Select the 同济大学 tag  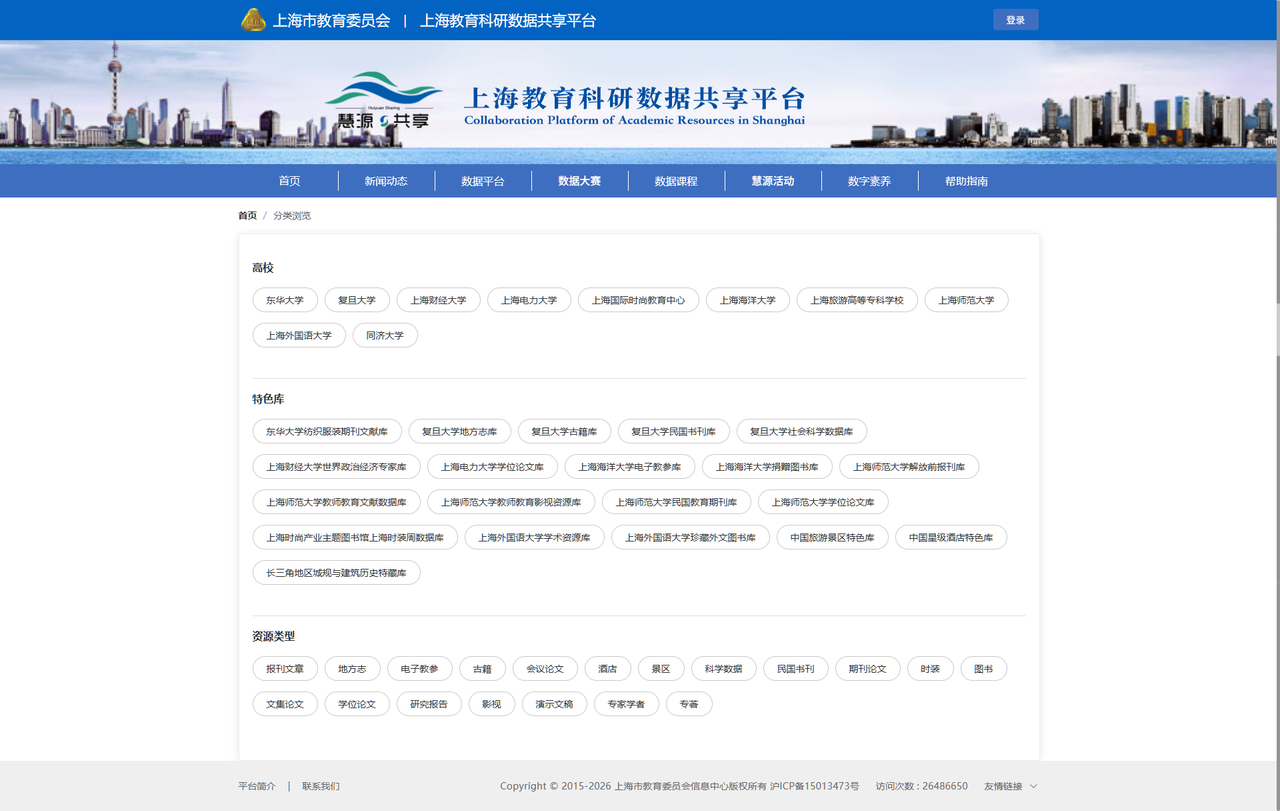pos(385,335)
